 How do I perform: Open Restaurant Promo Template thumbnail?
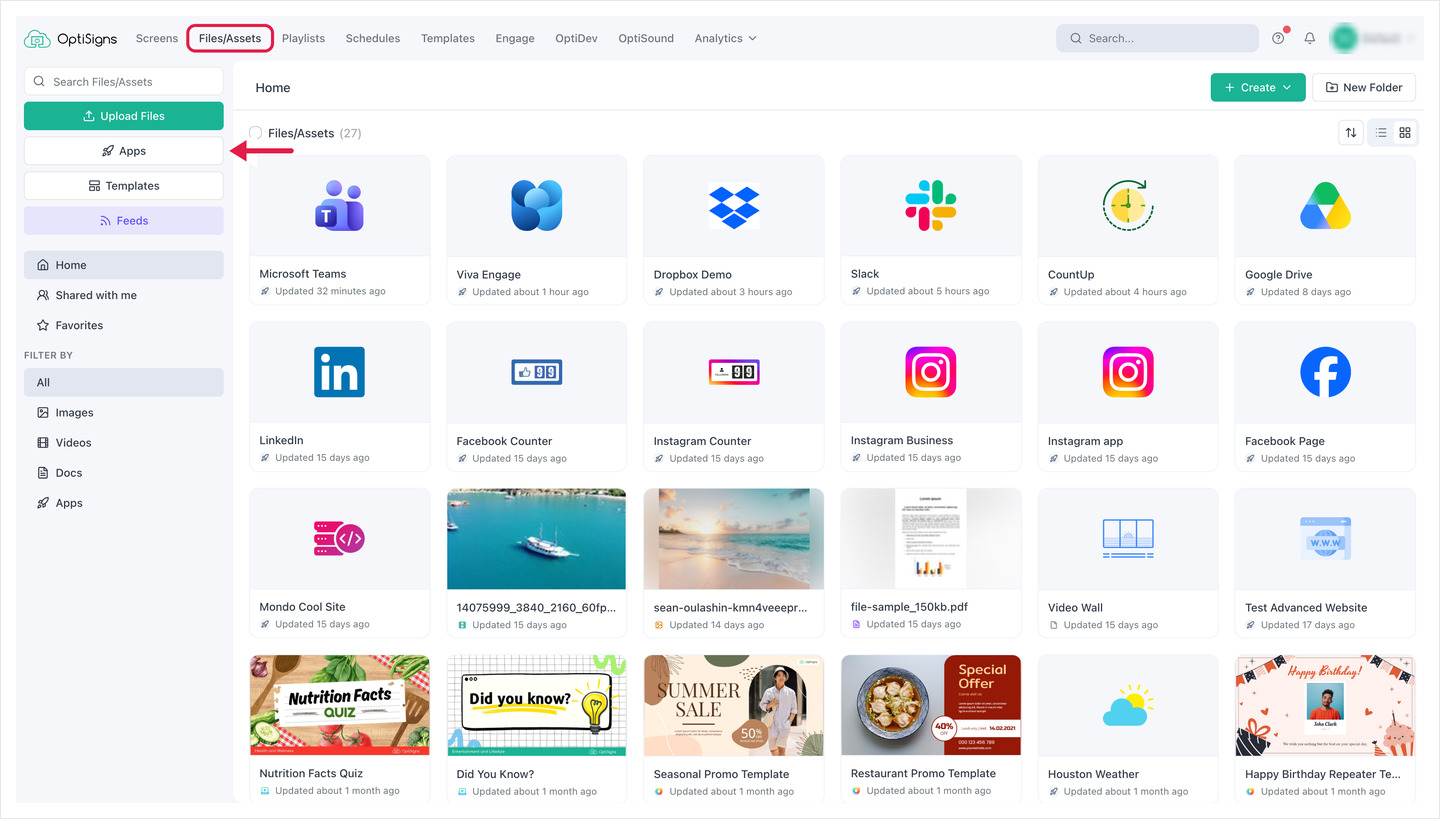coord(931,705)
